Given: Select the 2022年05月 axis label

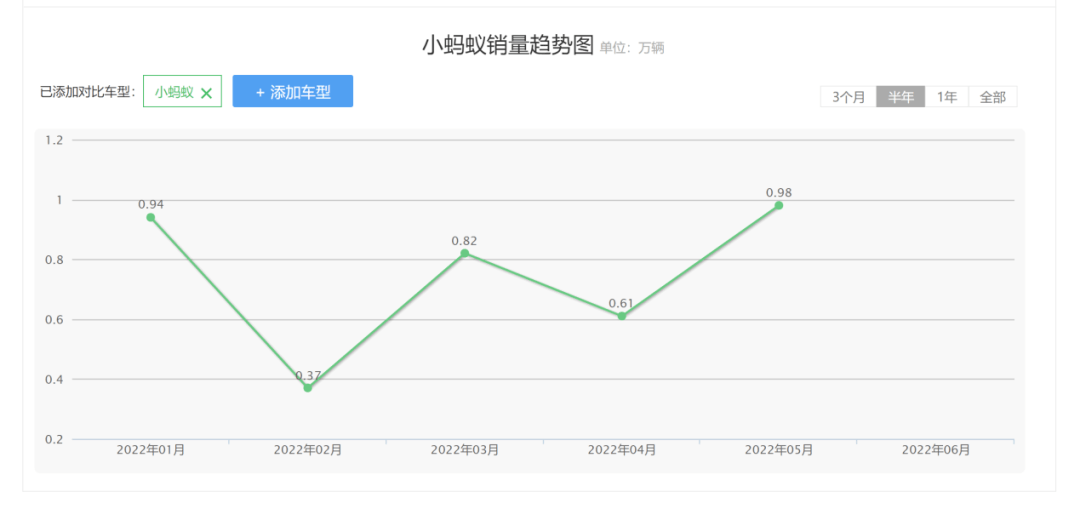Looking at the screenshot, I should click(779, 450).
